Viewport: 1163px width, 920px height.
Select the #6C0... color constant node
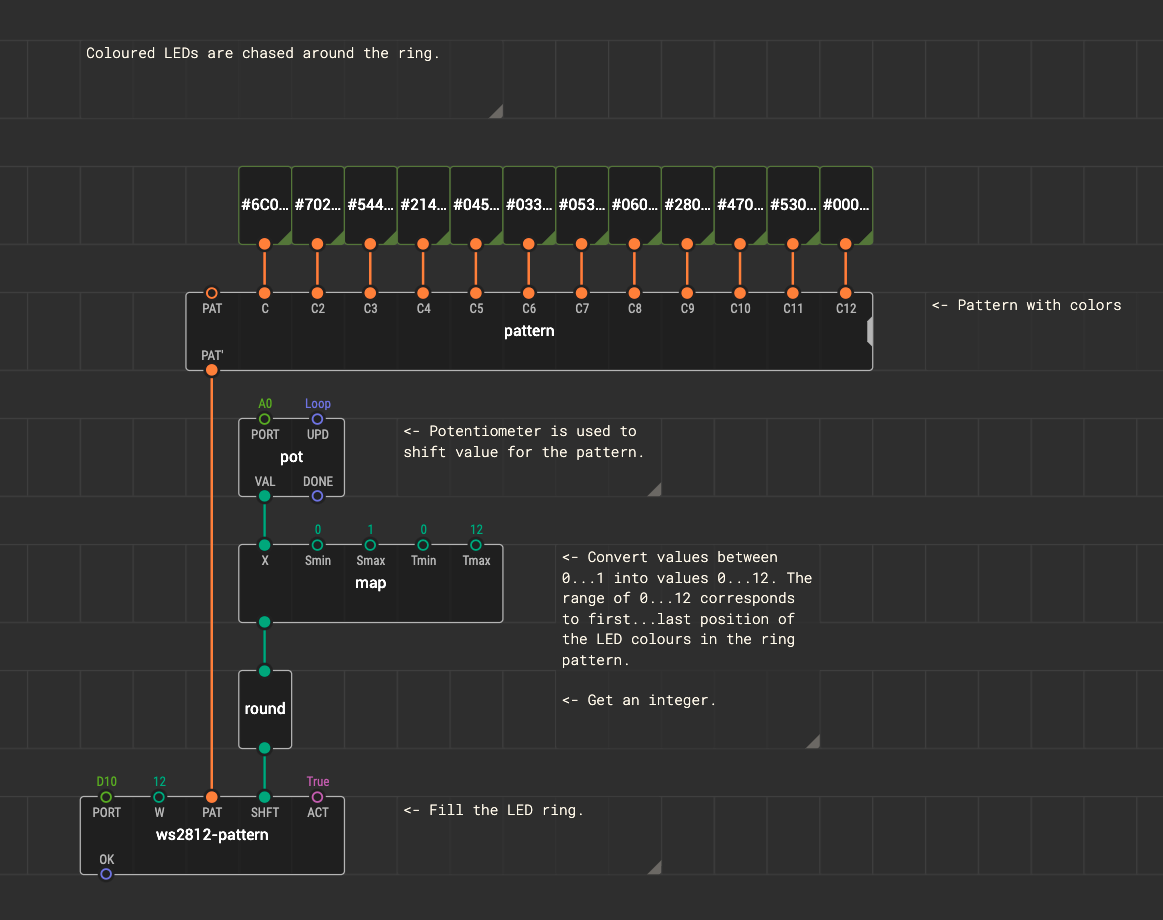click(x=265, y=205)
